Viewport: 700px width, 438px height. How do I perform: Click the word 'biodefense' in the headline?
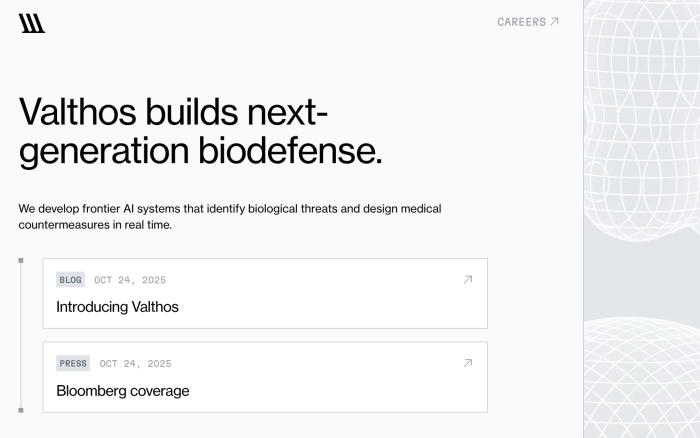point(288,150)
